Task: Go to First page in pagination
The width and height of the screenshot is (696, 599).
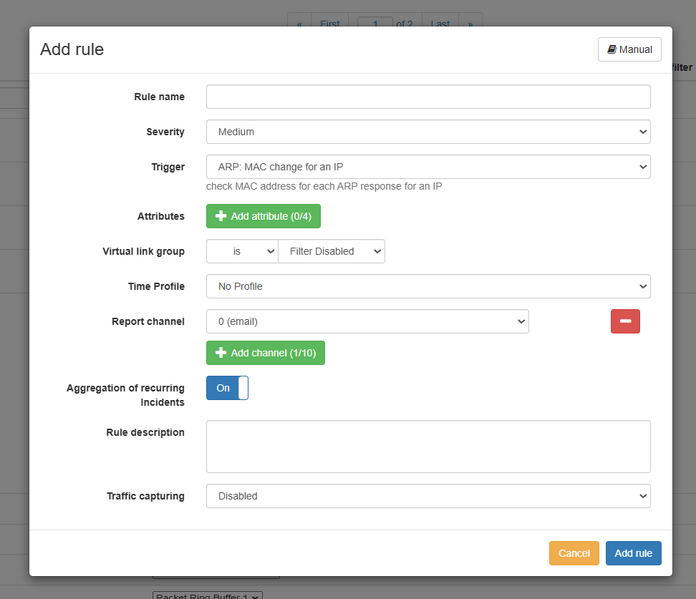Action: click(x=330, y=21)
